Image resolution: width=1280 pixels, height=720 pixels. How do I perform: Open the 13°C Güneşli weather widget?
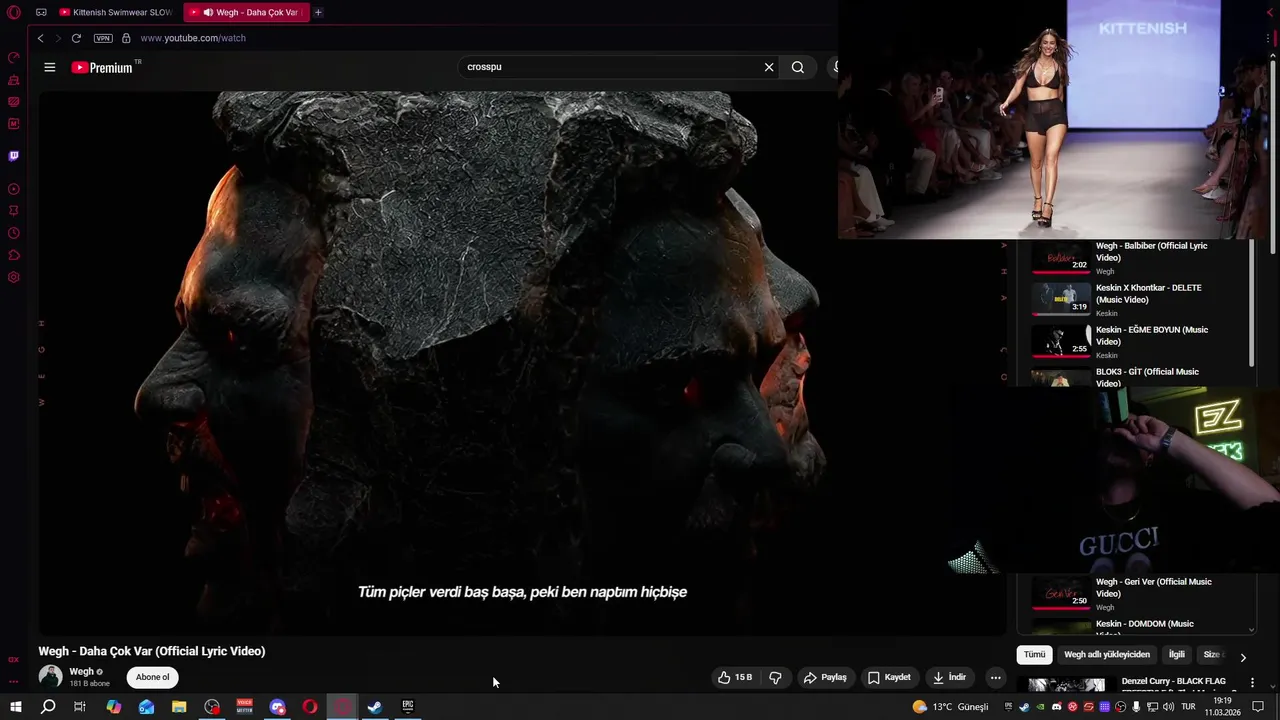coord(950,707)
